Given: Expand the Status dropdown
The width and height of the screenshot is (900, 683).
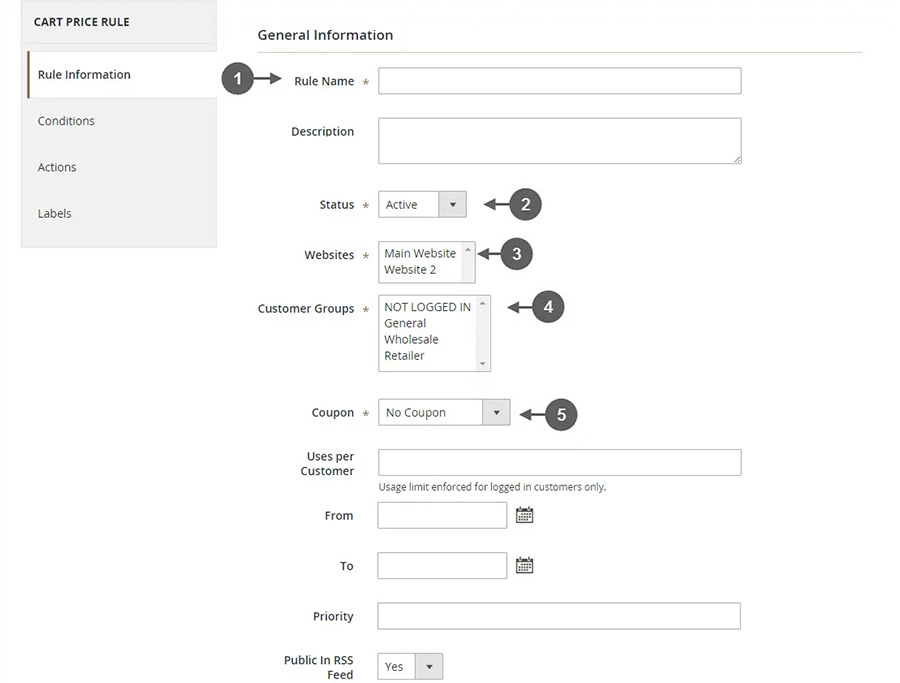Looking at the screenshot, I should tap(422, 205).
